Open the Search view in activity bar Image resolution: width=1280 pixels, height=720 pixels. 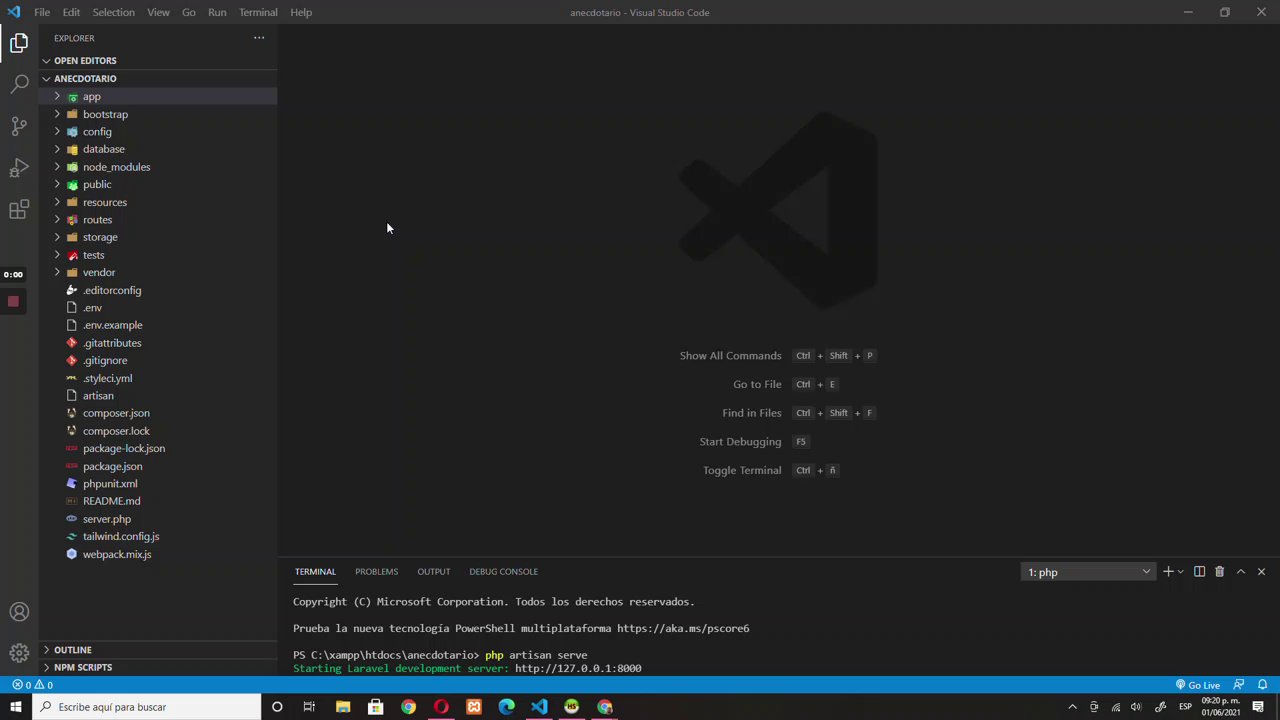[19, 85]
